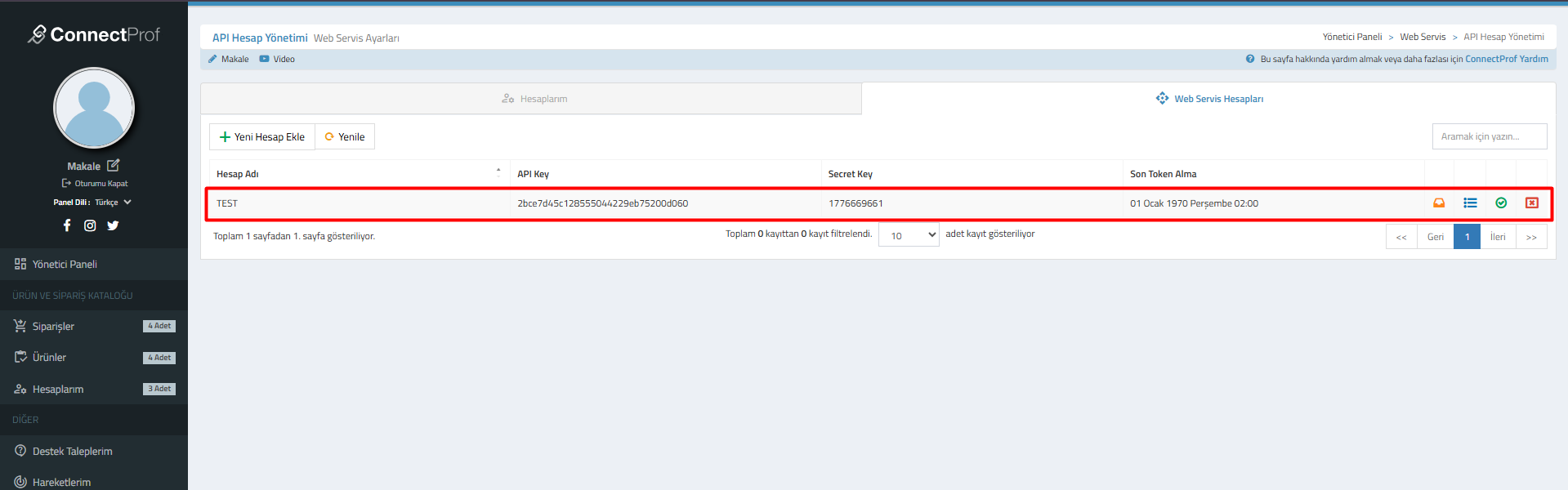
Task: Open the Instagram icon in sidebar
Action: point(90,225)
